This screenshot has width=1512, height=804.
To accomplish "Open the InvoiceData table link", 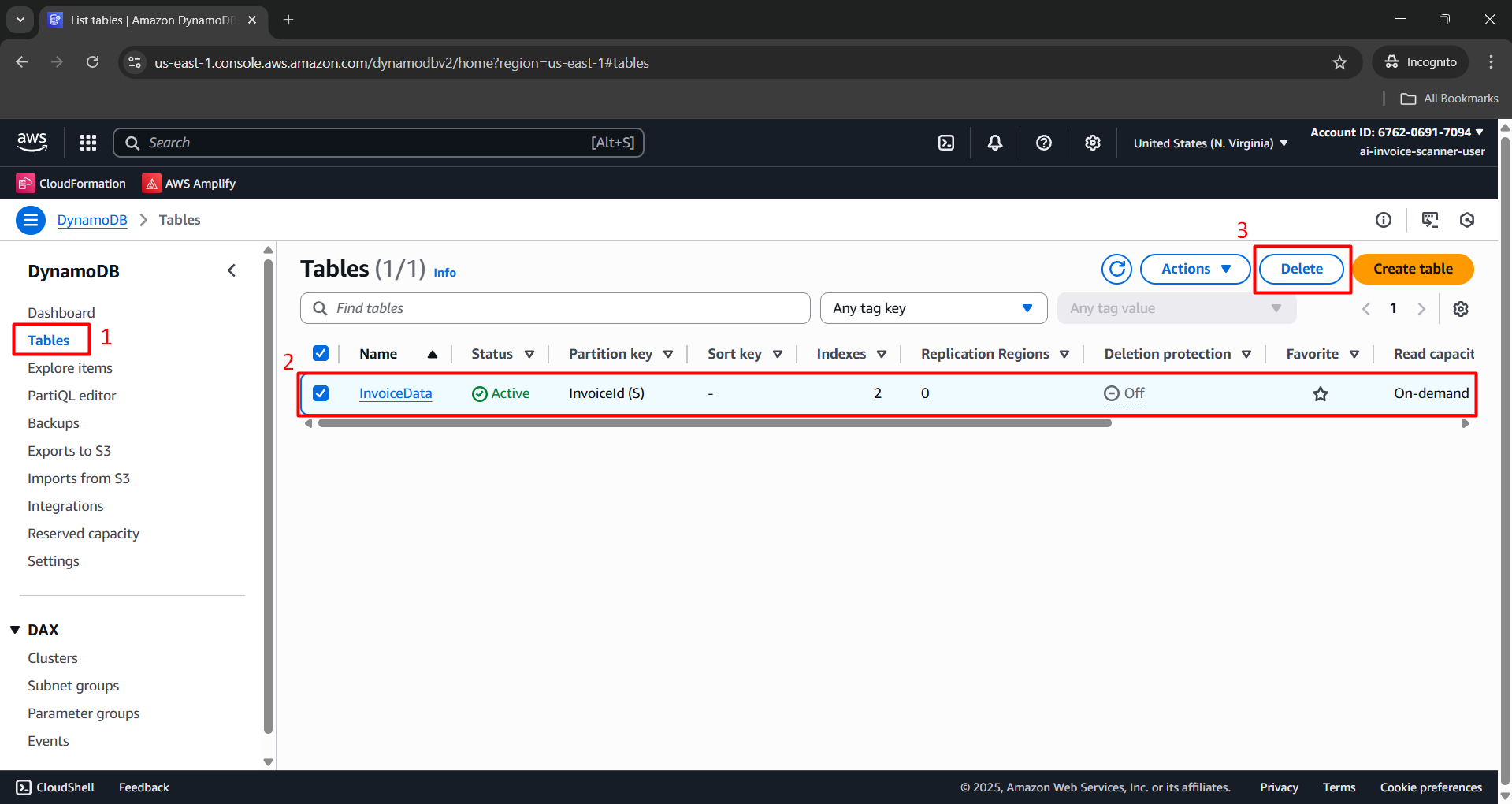I will tap(395, 393).
